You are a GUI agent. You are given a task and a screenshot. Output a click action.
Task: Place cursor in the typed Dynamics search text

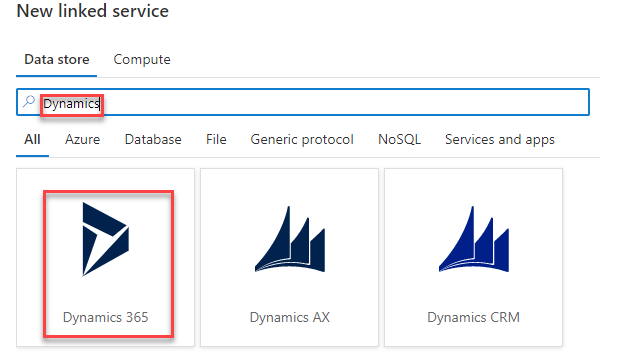click(71, 104)
